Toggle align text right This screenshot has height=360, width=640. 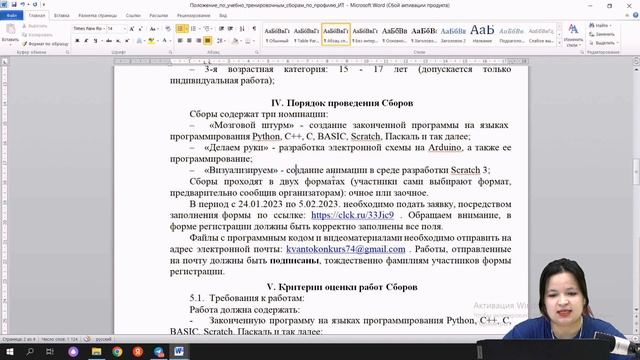pos(199,41)
